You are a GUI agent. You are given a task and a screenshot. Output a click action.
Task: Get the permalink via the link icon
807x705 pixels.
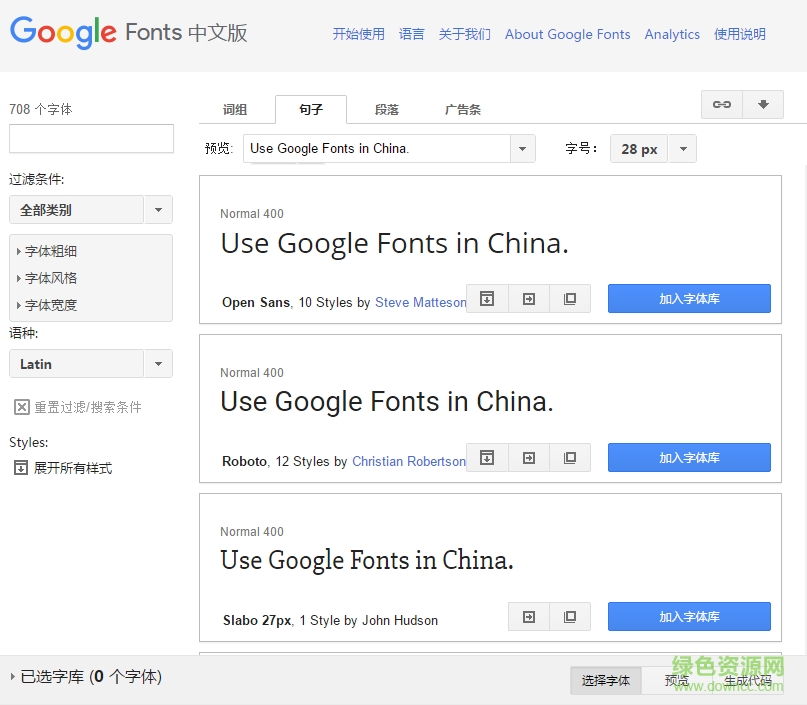722,104
